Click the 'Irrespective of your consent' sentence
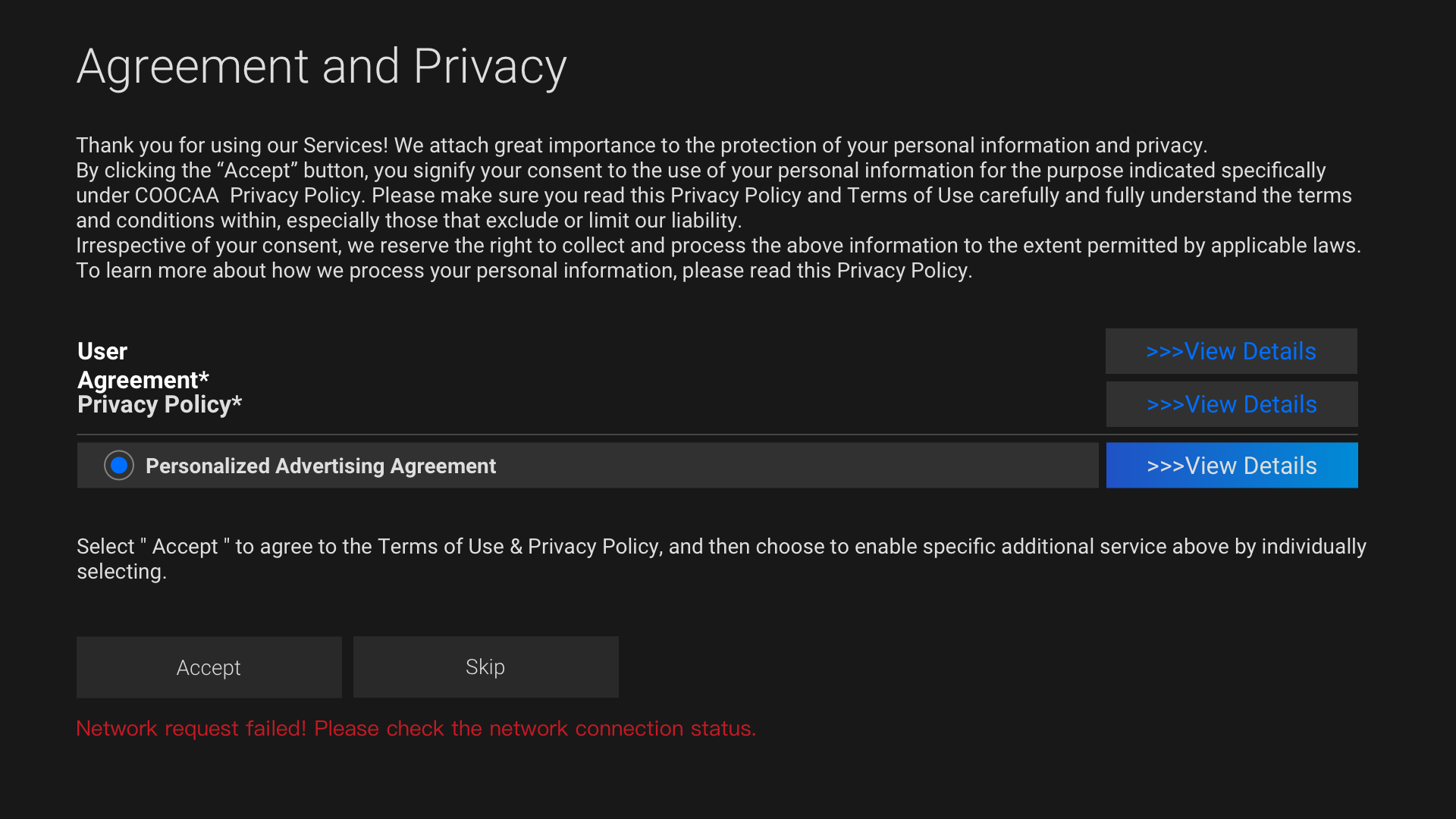This screenshot has height=819, width=1456. (x=717, y=246)
